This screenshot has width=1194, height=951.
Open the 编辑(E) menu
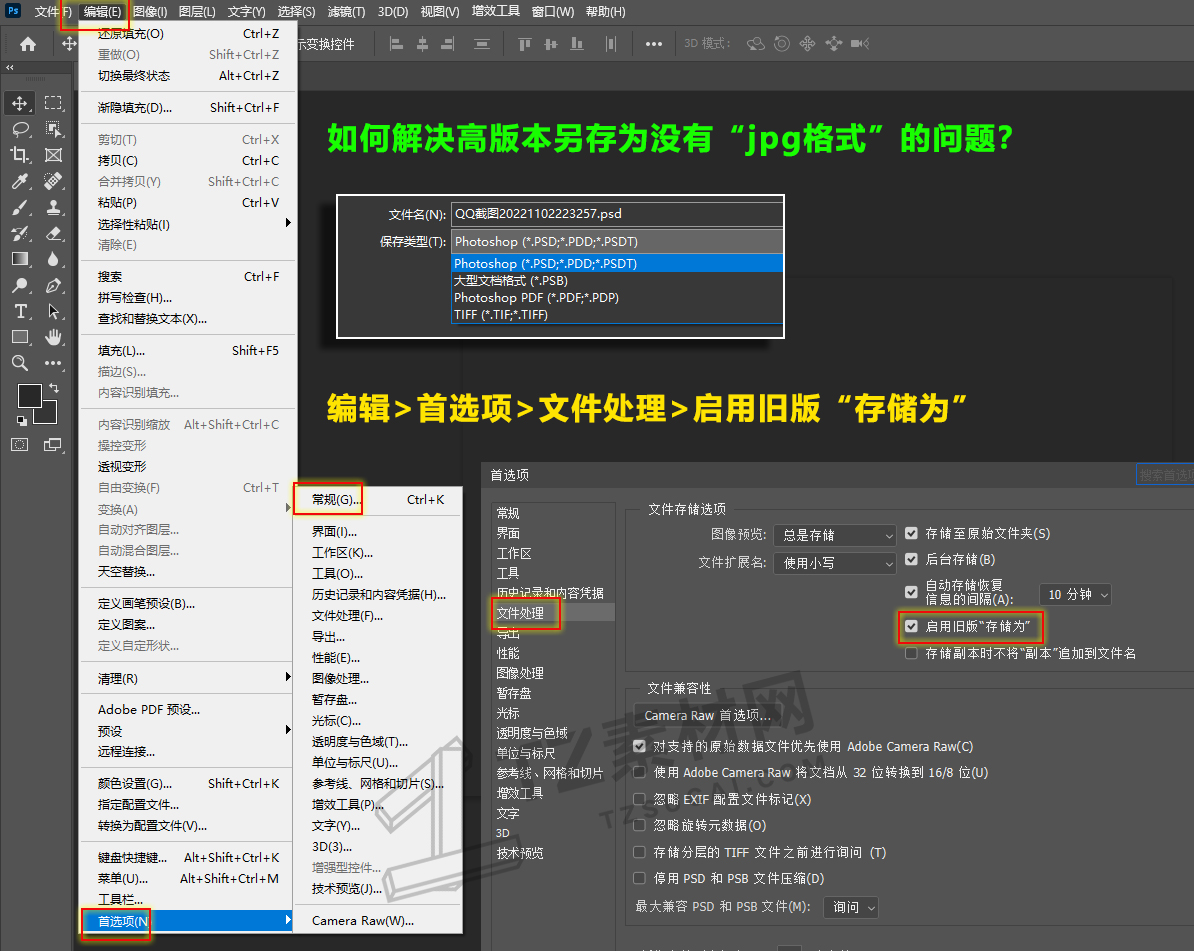tap(102, 11)
